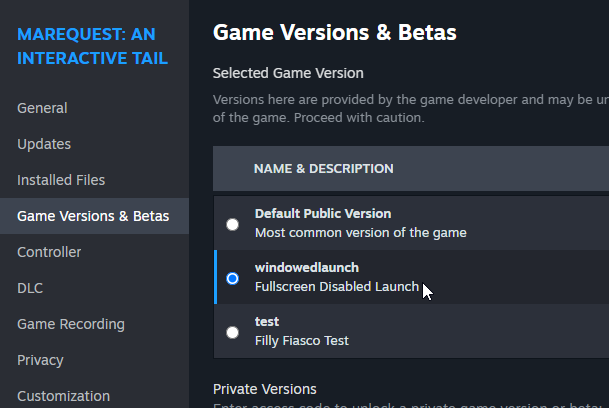The image size is (609, 408).
Task: Open the General settings tab
Action: pos(42,108)
